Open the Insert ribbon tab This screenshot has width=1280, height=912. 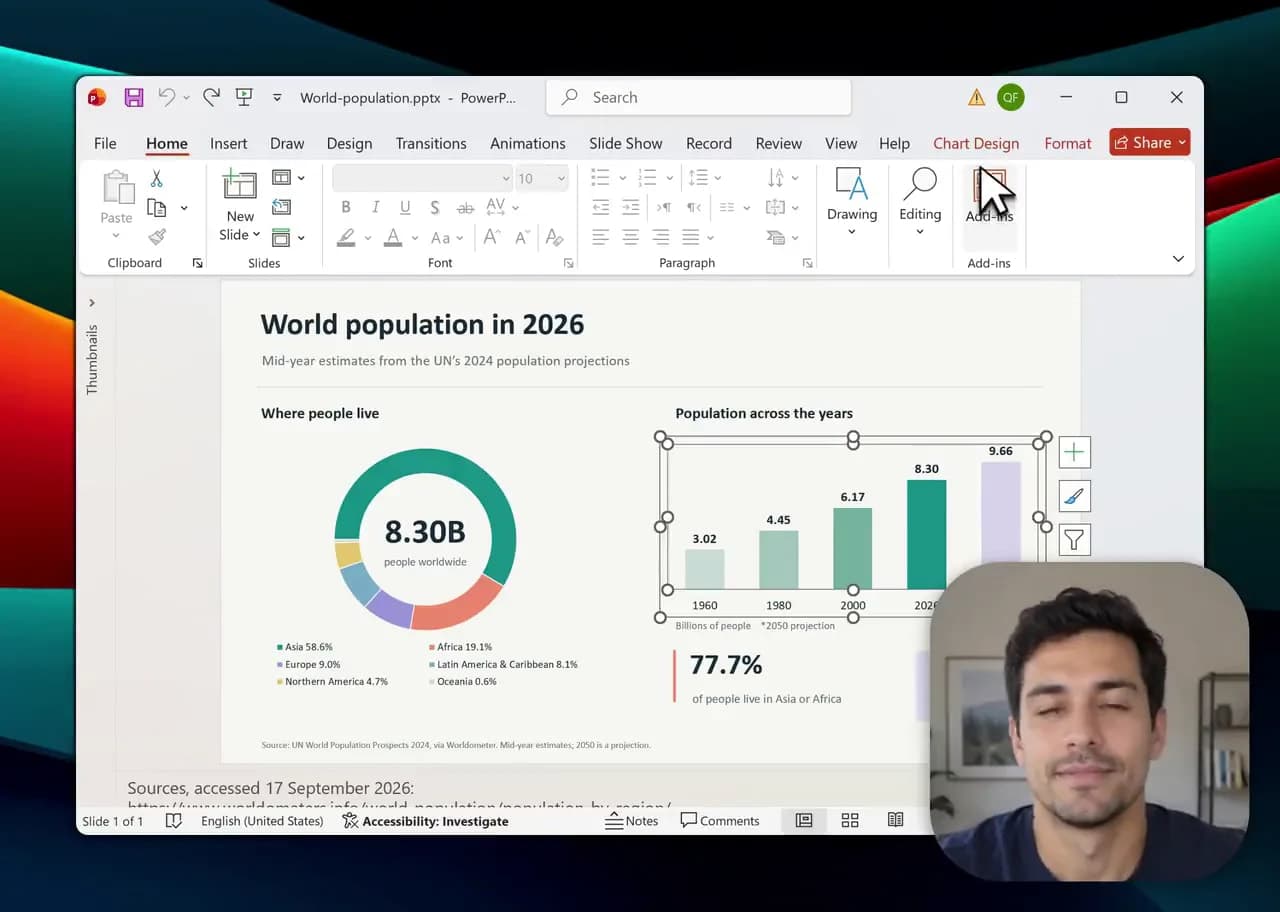point(228,143)
